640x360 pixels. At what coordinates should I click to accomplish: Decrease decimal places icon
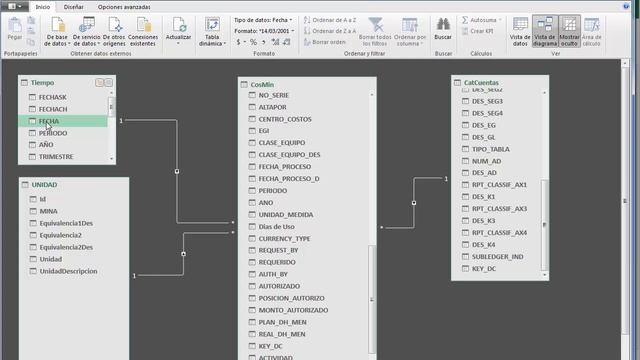click(287, 42)
